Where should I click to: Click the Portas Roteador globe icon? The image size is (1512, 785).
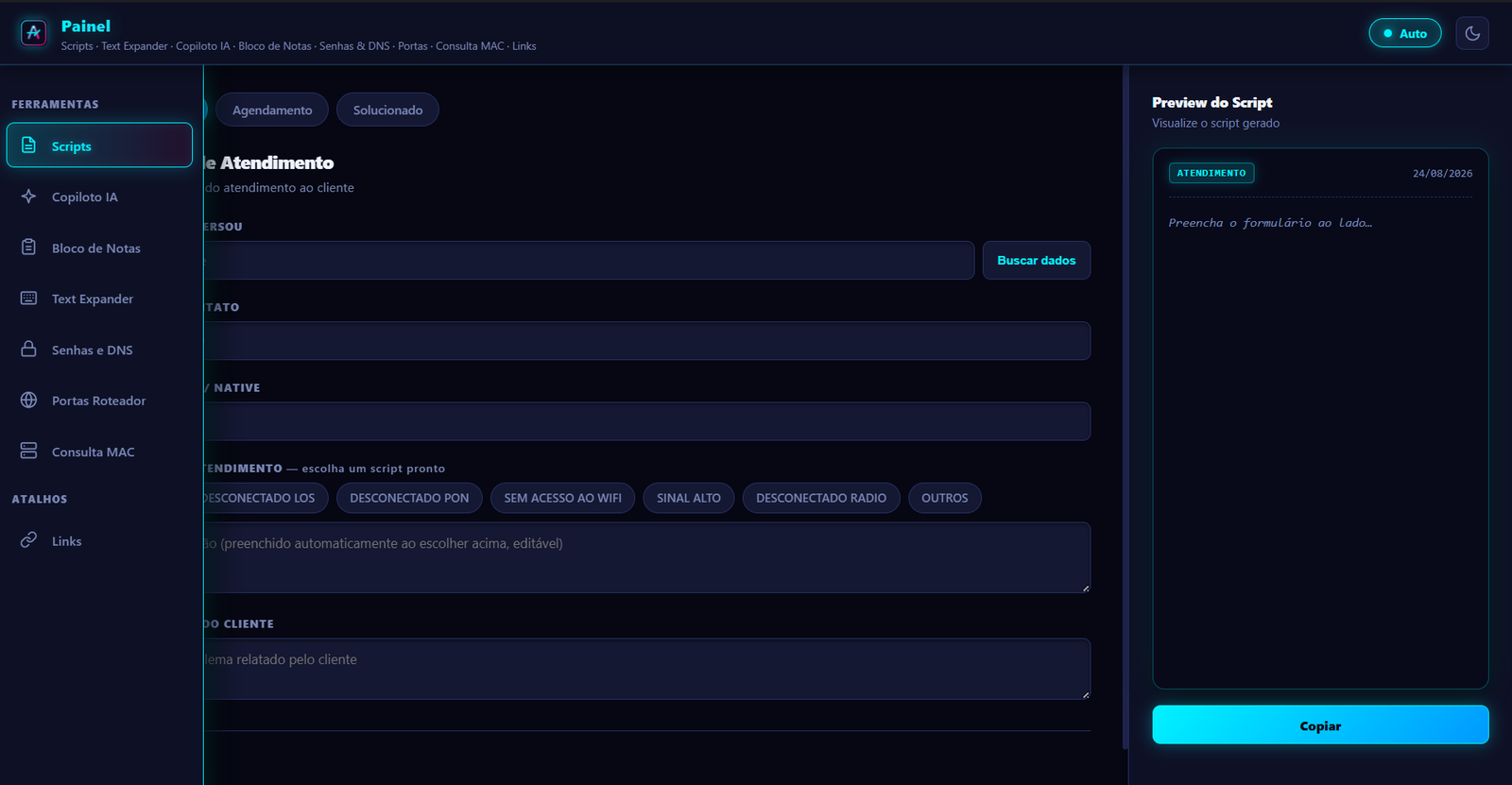click(x=29, y=401)
